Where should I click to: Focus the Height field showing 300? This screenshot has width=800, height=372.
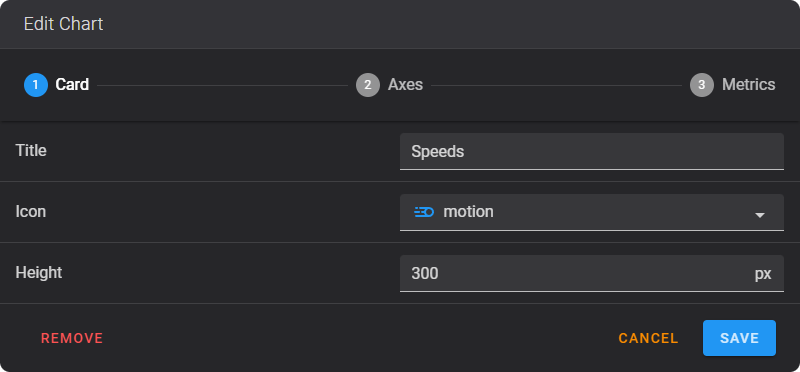pos(592,274)
